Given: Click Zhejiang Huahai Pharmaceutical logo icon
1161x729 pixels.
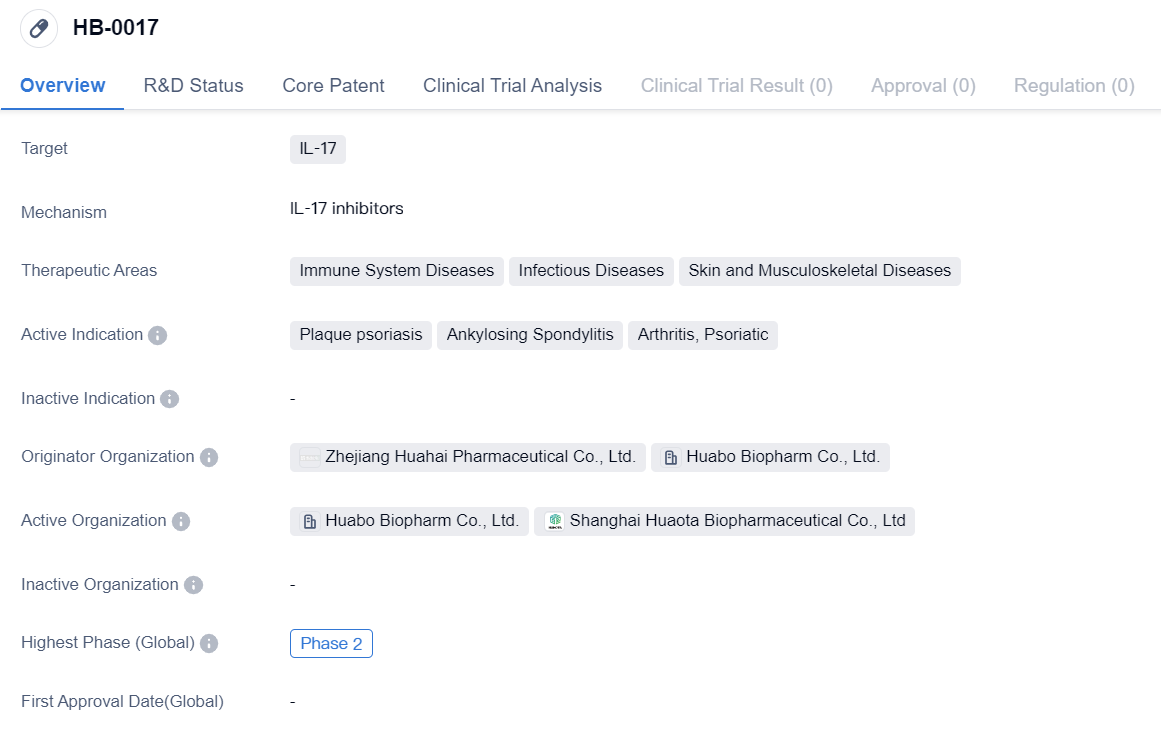Looking at the screenshot, I should 310,457.
